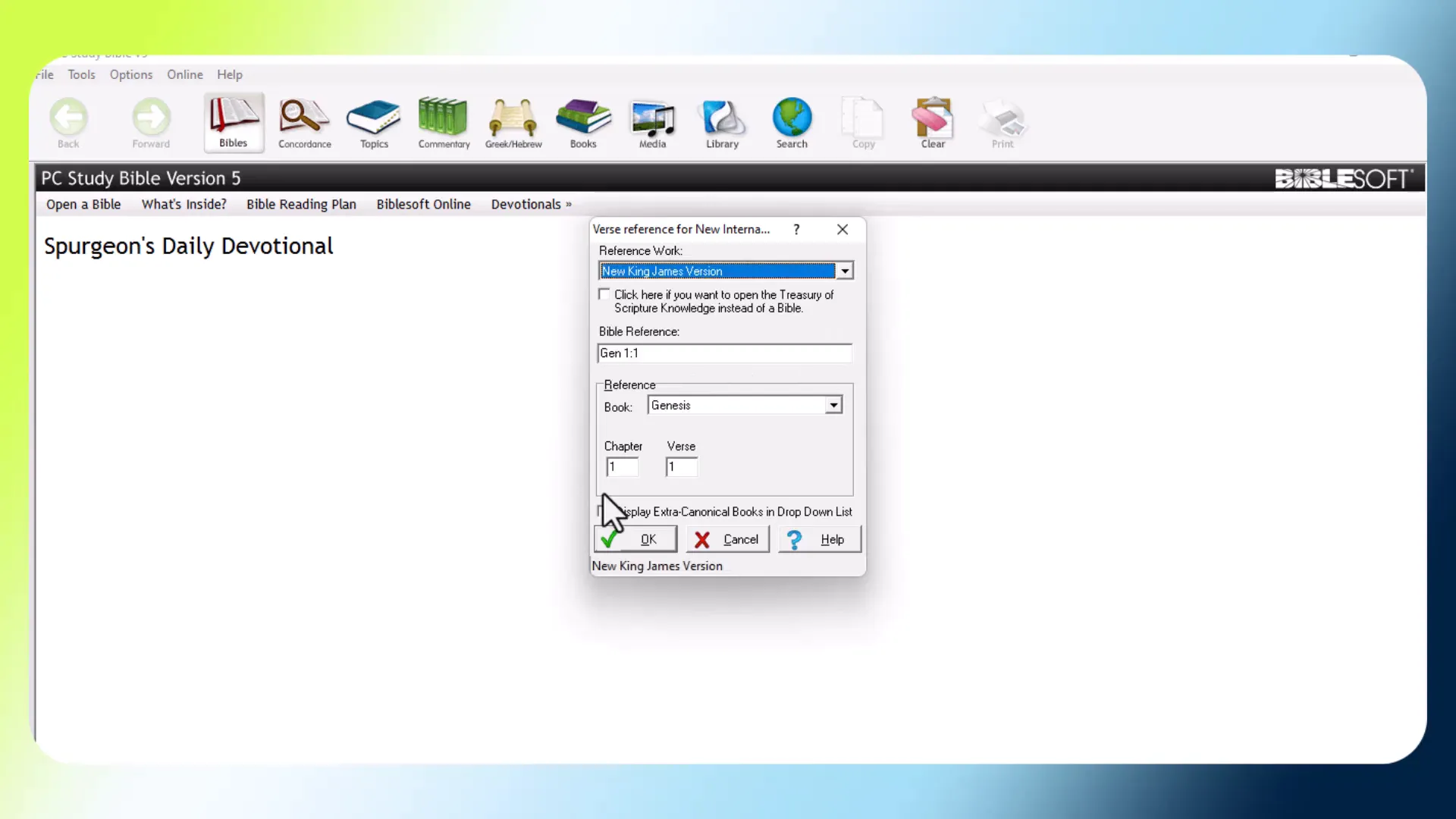Open the Help menu

tap(230, 74)
